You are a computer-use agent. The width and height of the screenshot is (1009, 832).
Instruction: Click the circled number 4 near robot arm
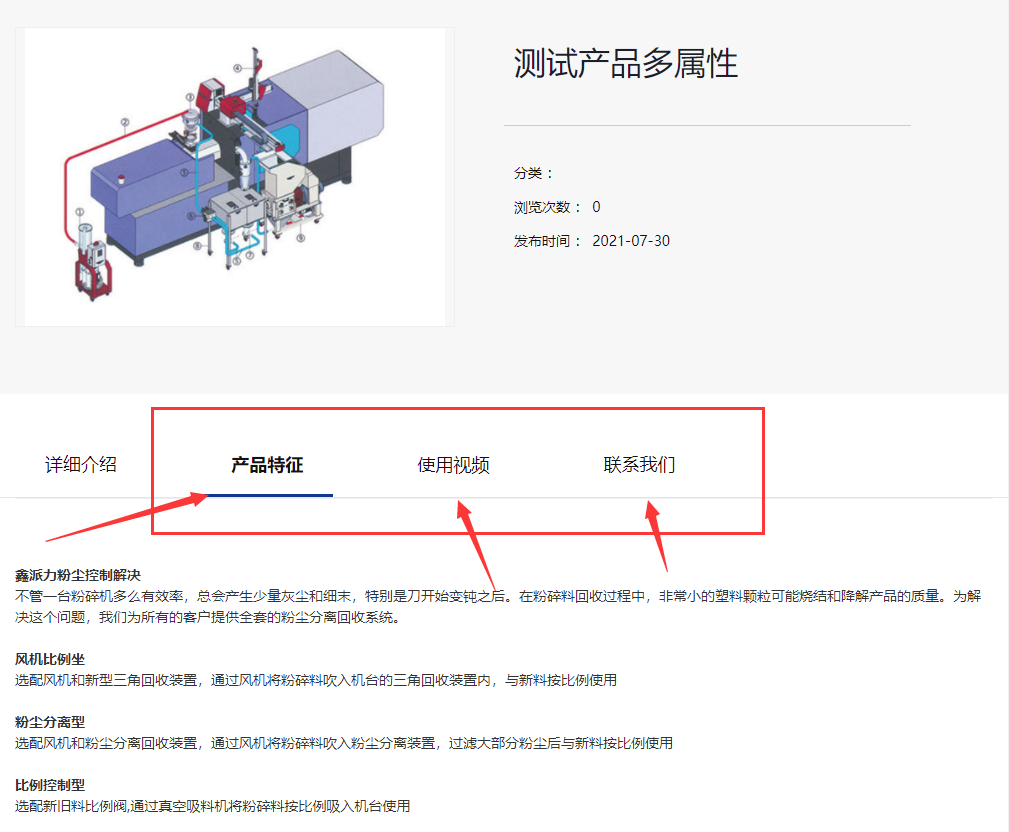point(237,68)
